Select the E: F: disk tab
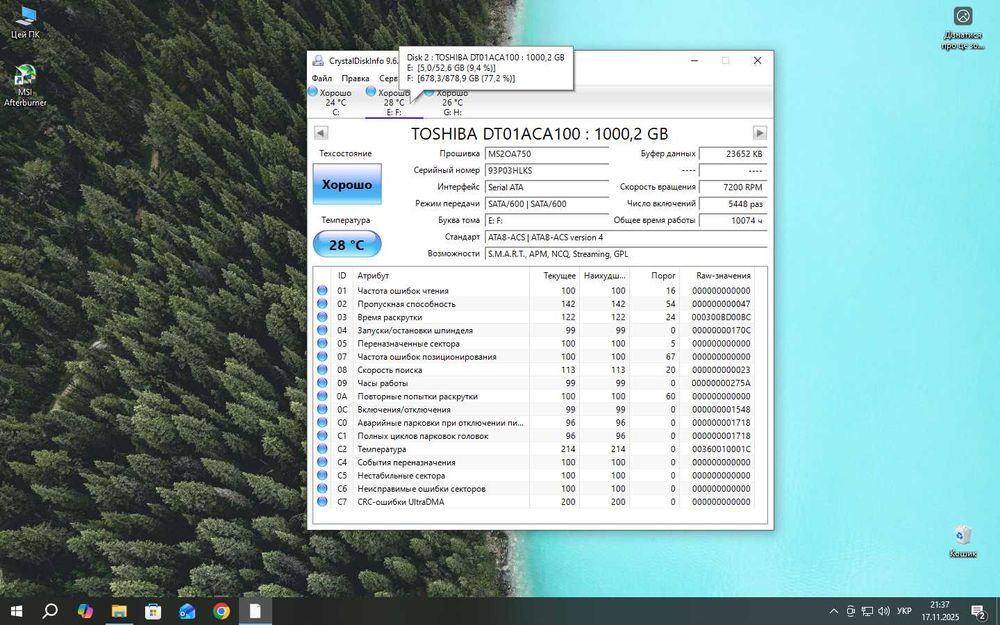The image size is (1000, 625). [393, 102]
